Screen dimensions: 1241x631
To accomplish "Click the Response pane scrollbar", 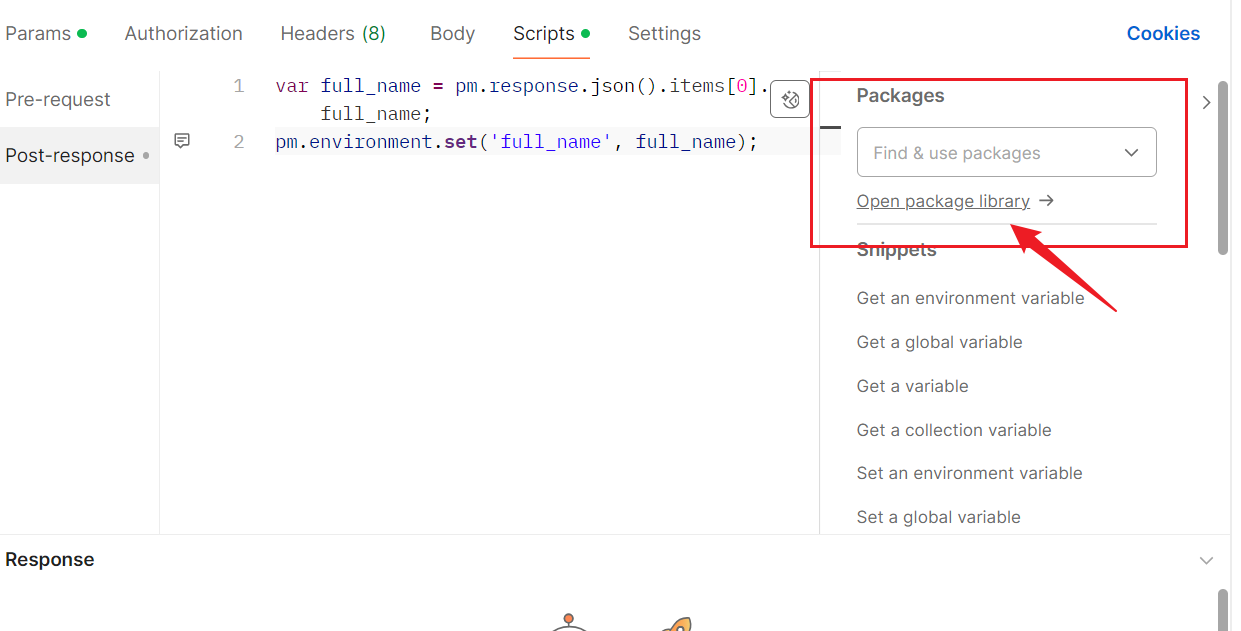I will 1223,610.
